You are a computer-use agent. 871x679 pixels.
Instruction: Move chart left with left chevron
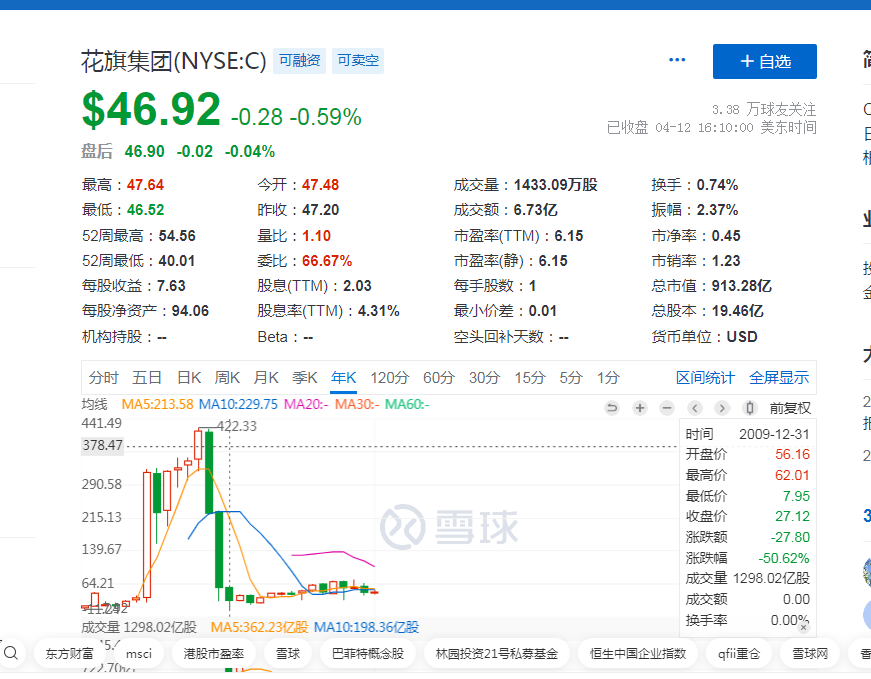pos(694,408)
